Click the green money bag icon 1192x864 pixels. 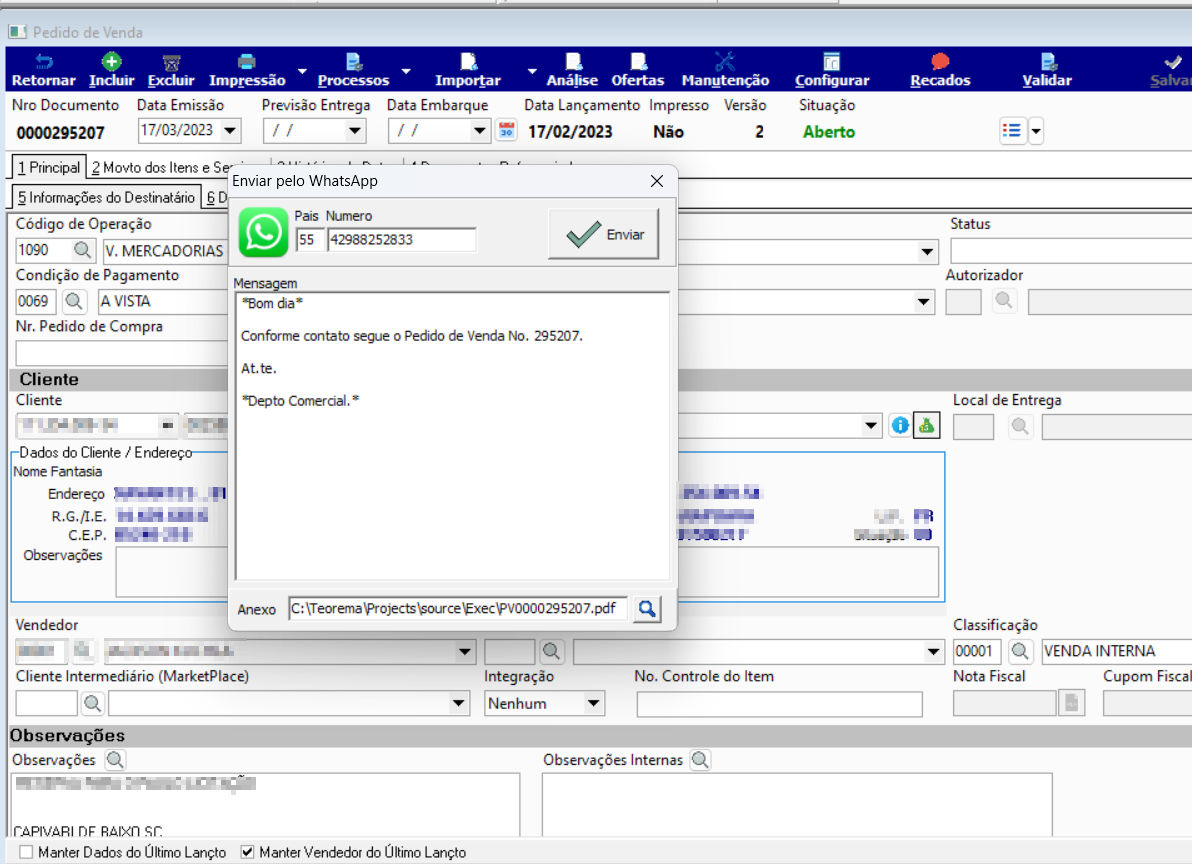(x=926, y=426)
